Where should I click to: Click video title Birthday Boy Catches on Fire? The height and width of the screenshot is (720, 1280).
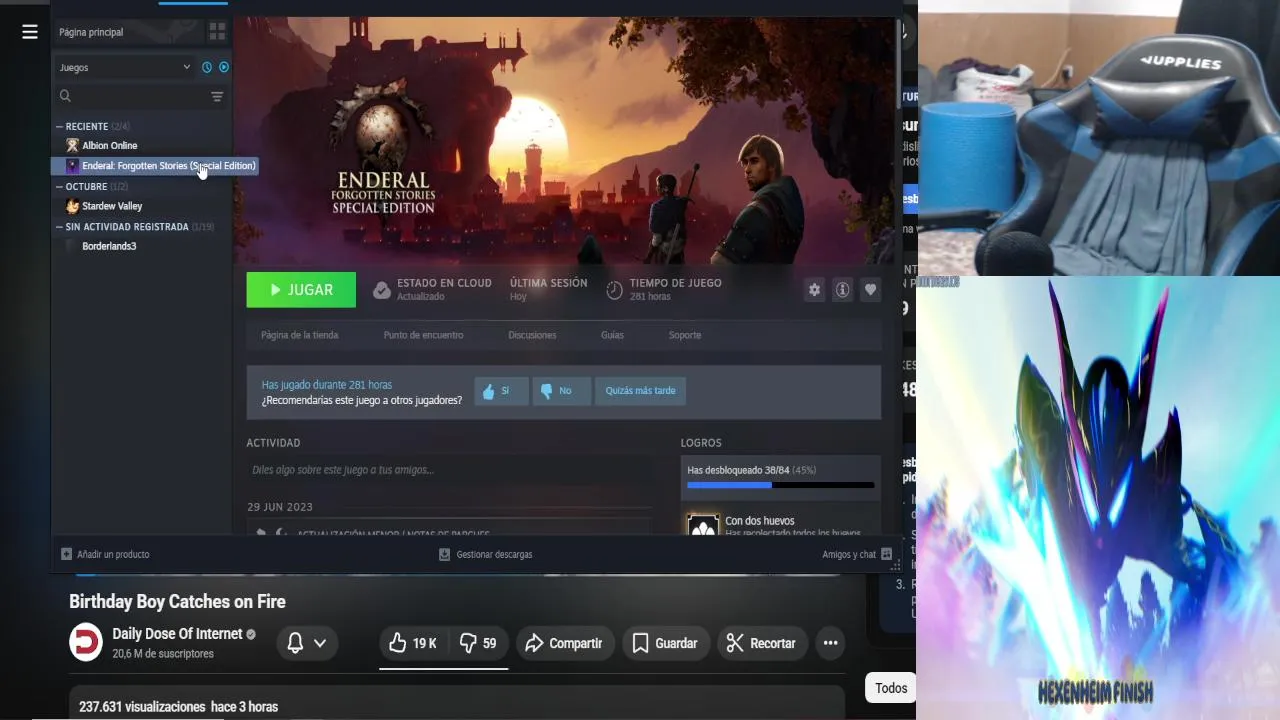point(177,602)
